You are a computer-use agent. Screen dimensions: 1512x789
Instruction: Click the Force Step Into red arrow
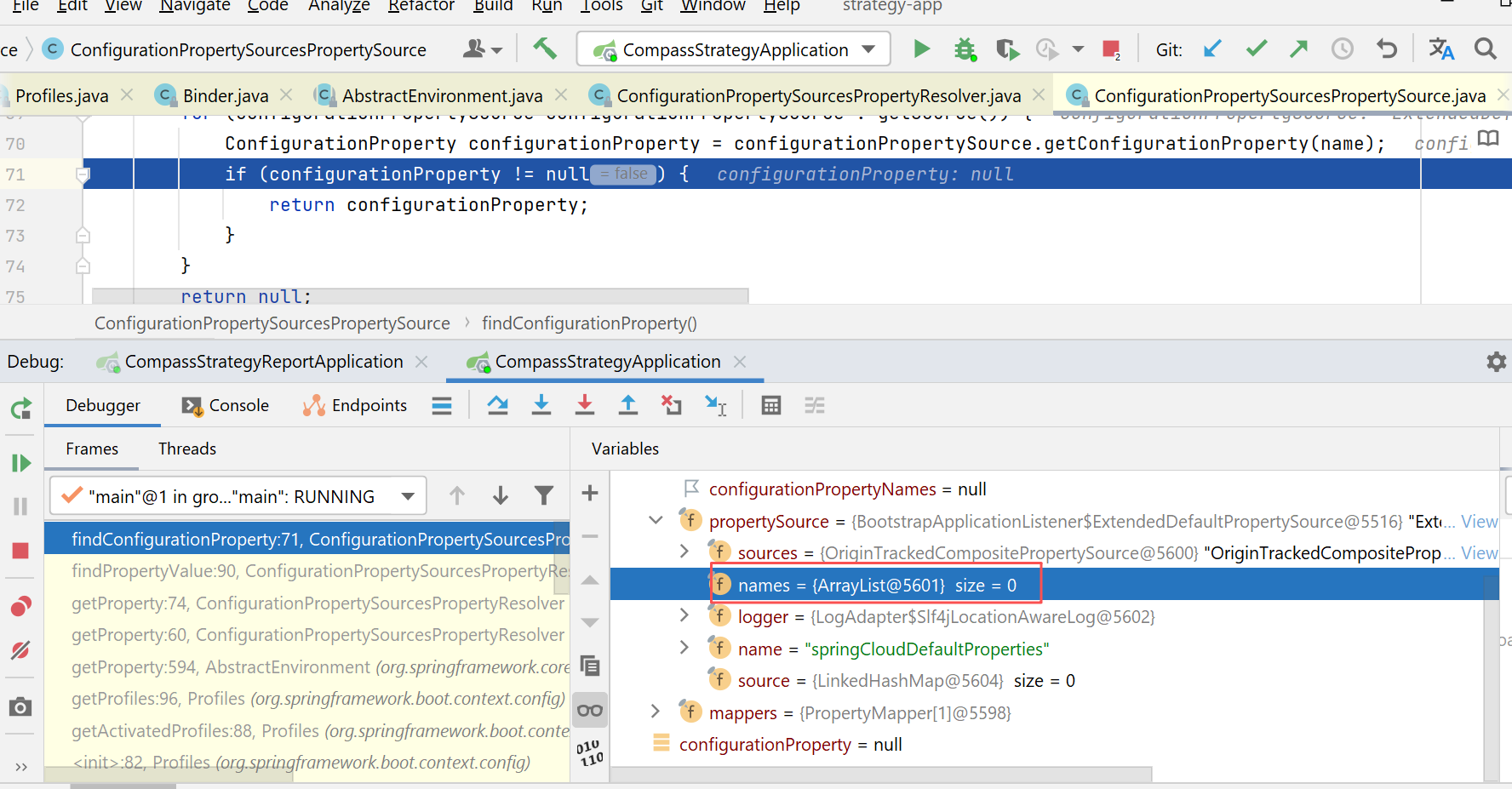coord(585,405)
